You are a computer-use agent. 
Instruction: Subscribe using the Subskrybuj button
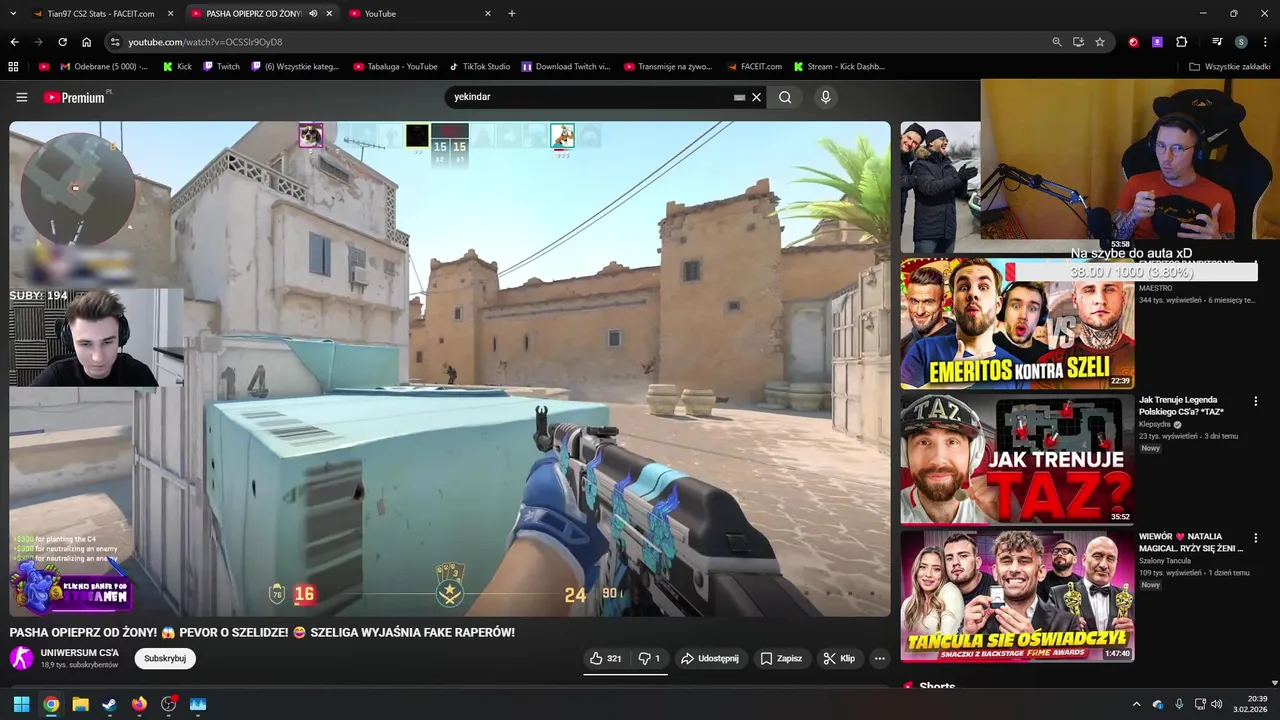[165, 658]
